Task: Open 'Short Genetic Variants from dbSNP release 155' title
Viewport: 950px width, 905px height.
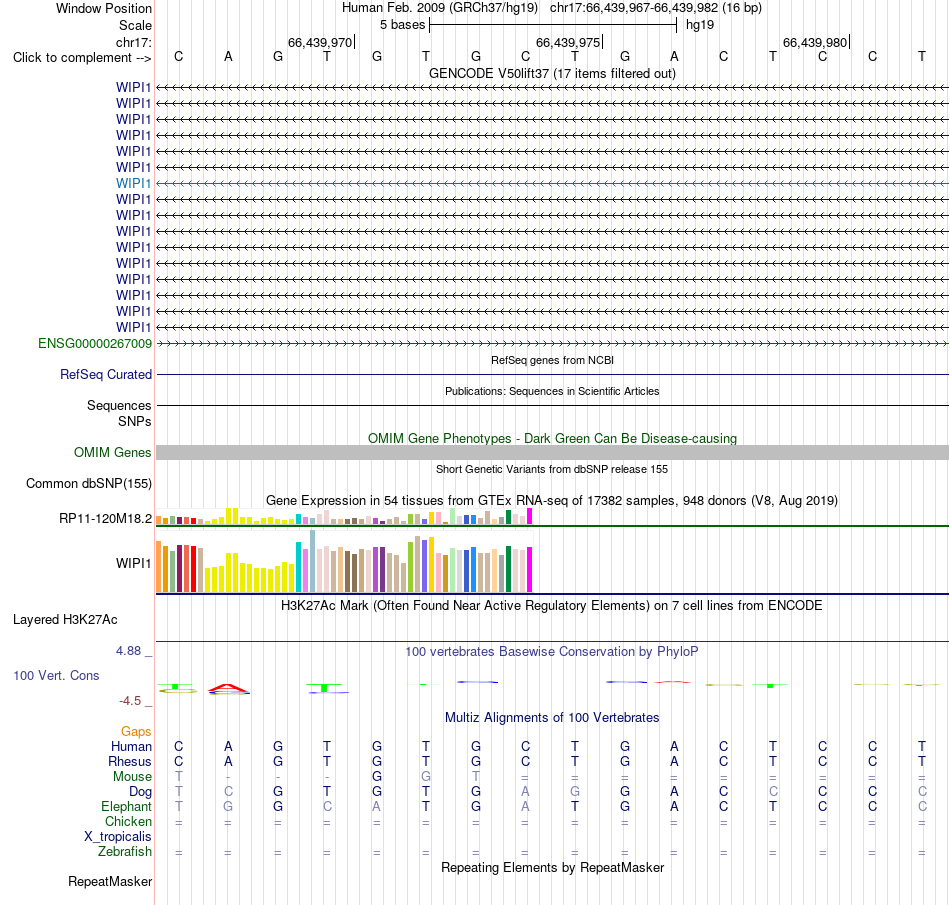Action: [552, 469]
